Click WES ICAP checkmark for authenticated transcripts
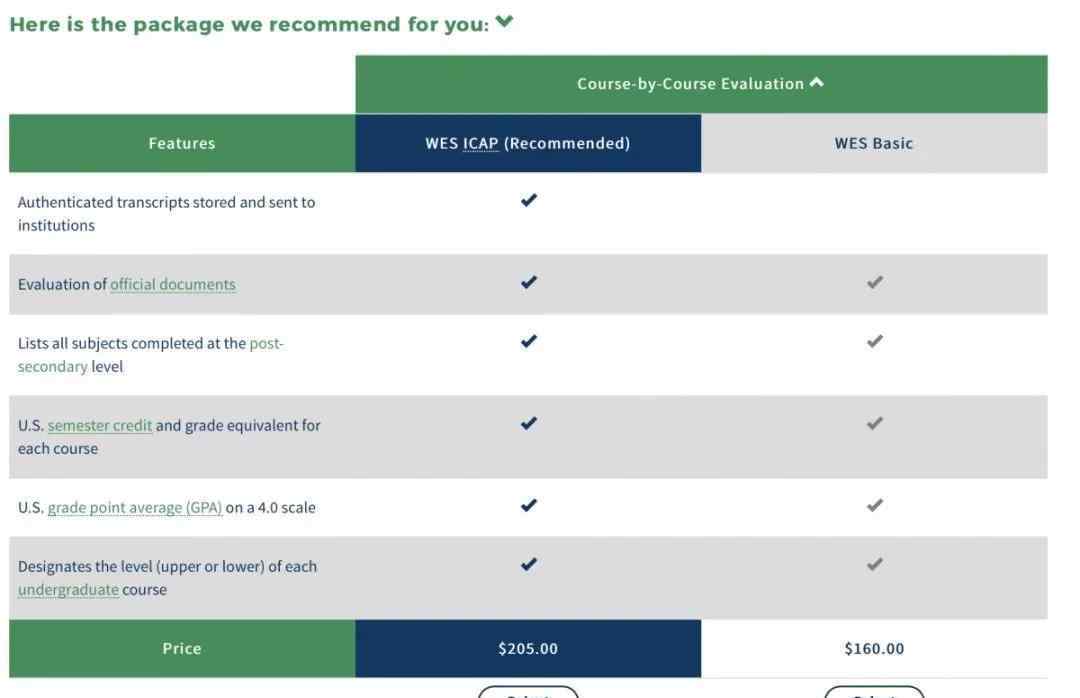 tap(529, 200)
